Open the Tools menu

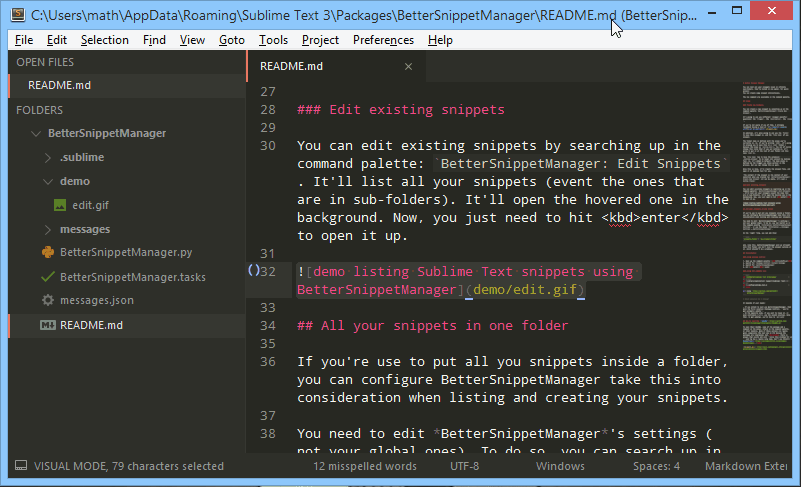click(273, 40)
